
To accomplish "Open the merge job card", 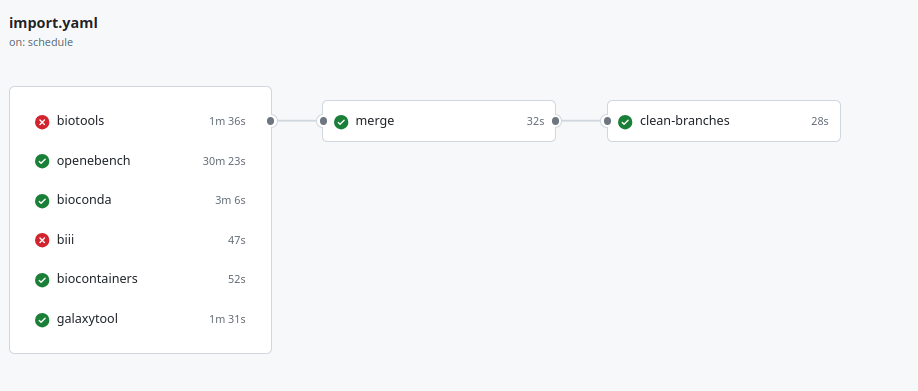I will (x=439, y=121).
